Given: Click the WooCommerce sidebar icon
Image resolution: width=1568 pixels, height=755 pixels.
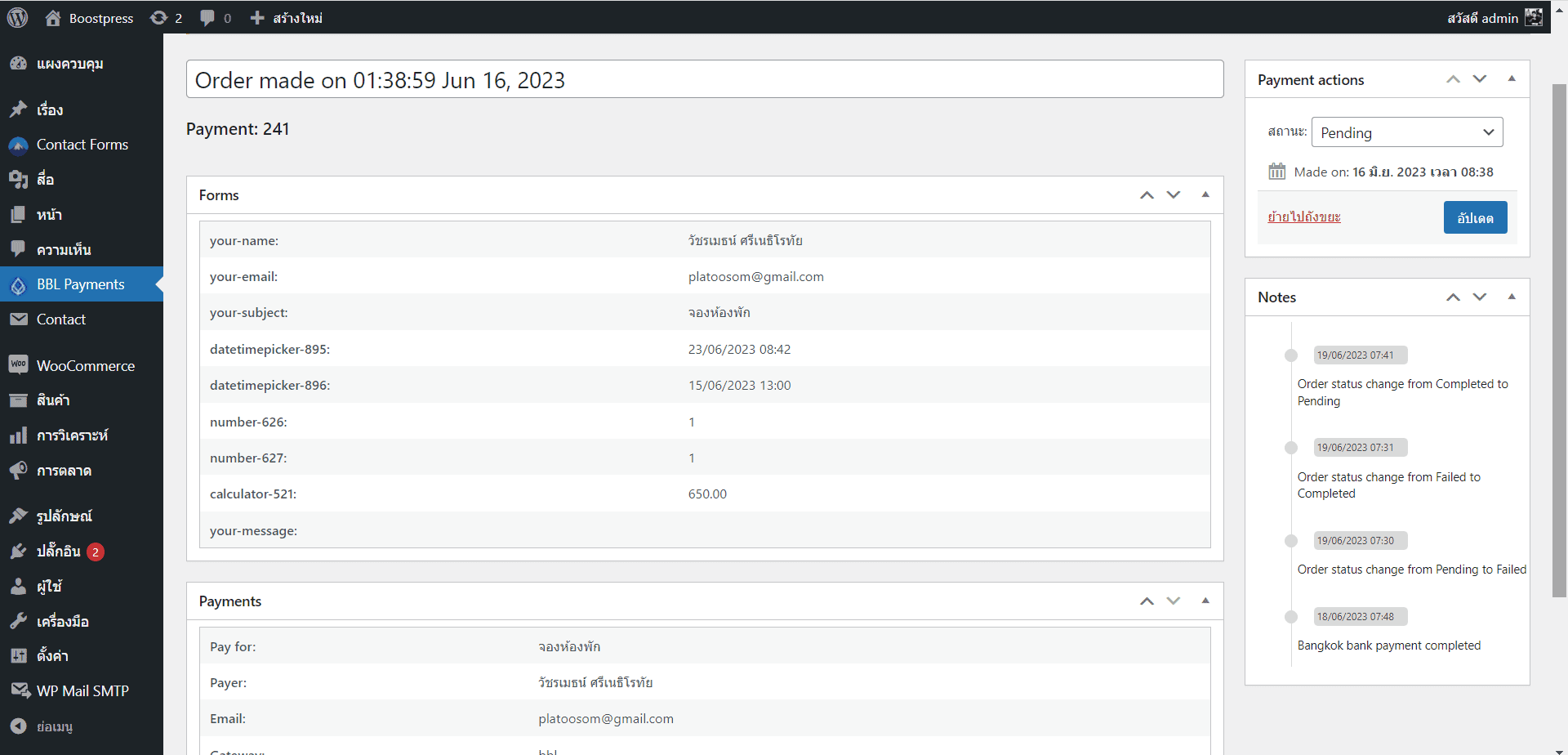Looking at the screenshot, I should 18,365.
